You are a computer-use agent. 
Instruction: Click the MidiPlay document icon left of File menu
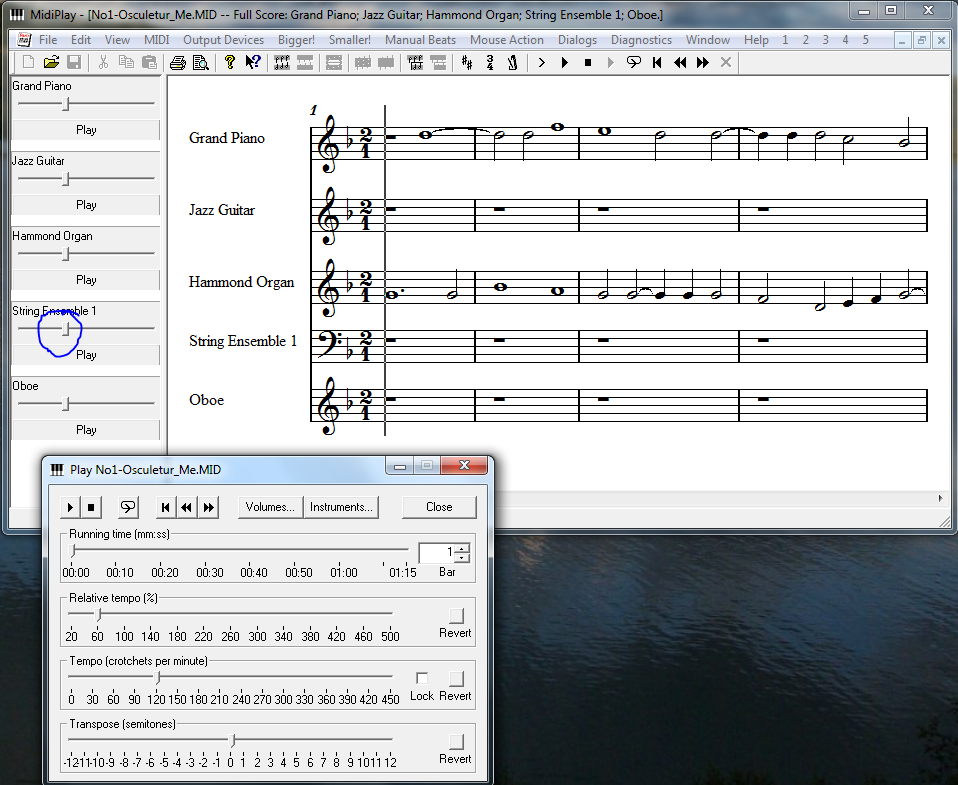24,40
